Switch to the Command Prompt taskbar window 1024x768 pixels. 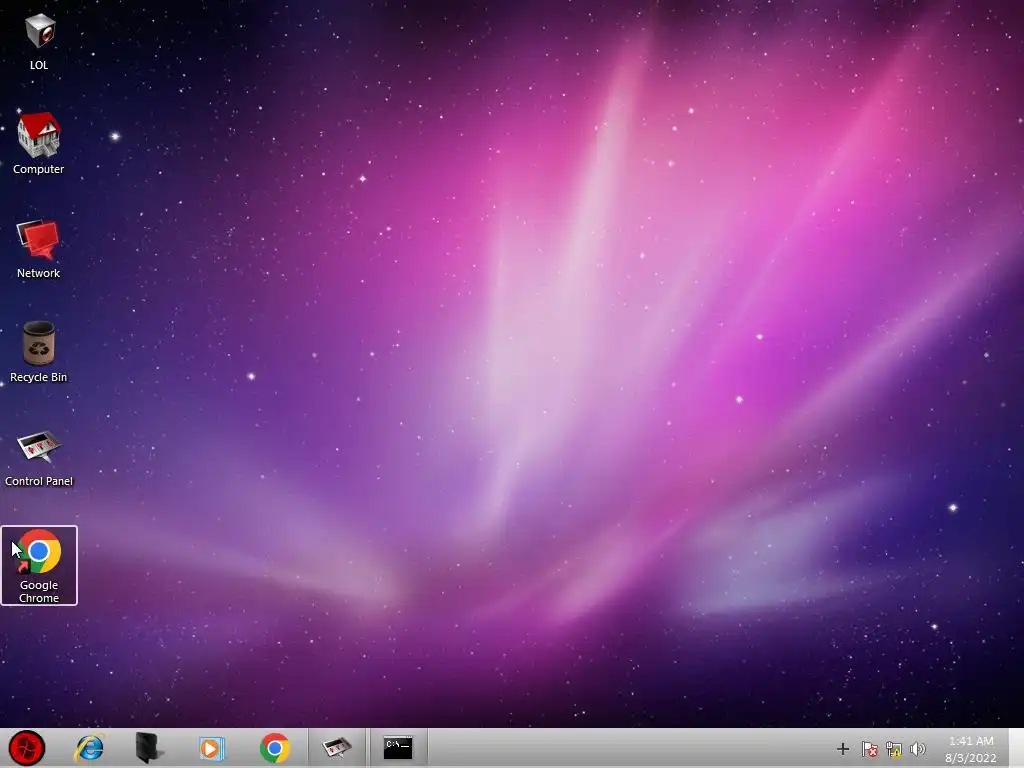coord(398,748)
